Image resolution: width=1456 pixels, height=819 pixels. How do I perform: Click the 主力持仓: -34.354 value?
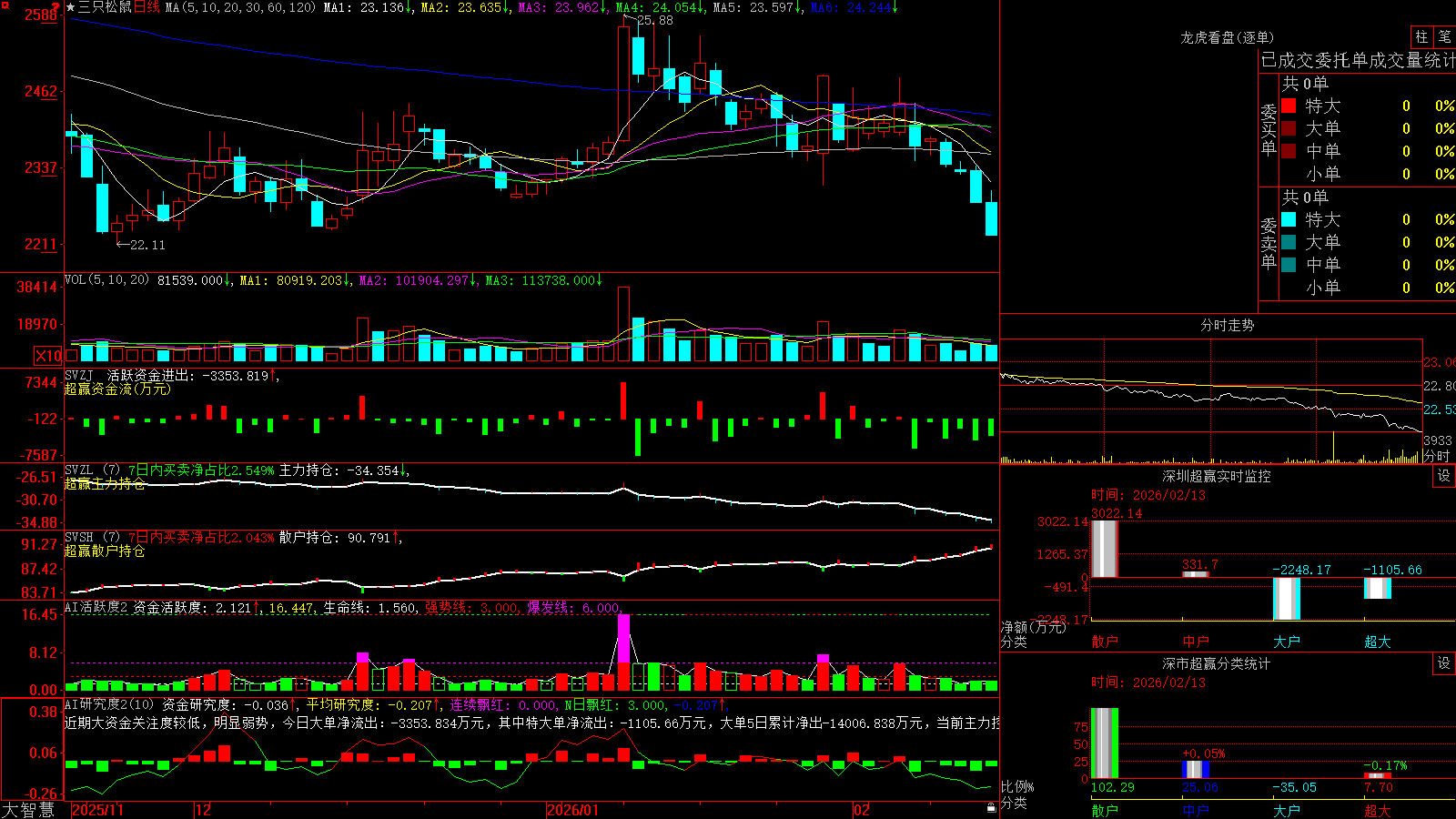pyautogui.click(x=344, y=470)
